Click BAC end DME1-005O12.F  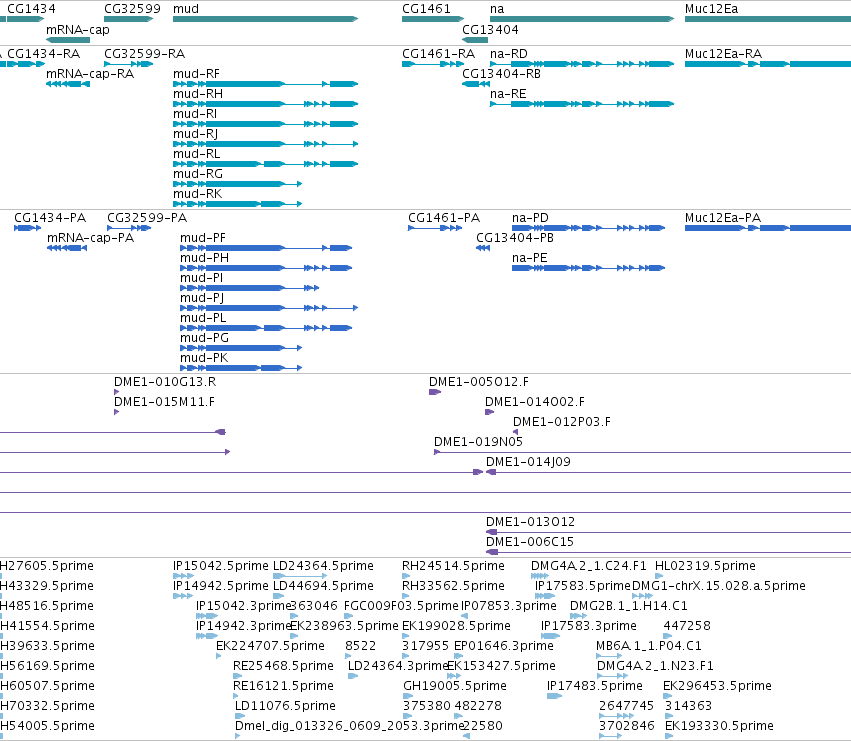435,392
